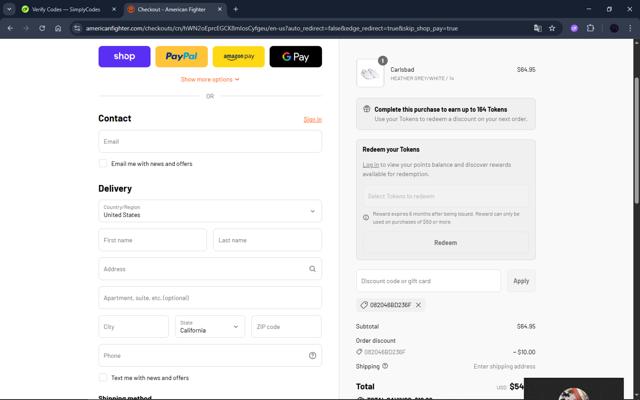Screen dimensions: 640x400
Task: Pay with Amazon Pay button
Action: [x=238, y=56]
